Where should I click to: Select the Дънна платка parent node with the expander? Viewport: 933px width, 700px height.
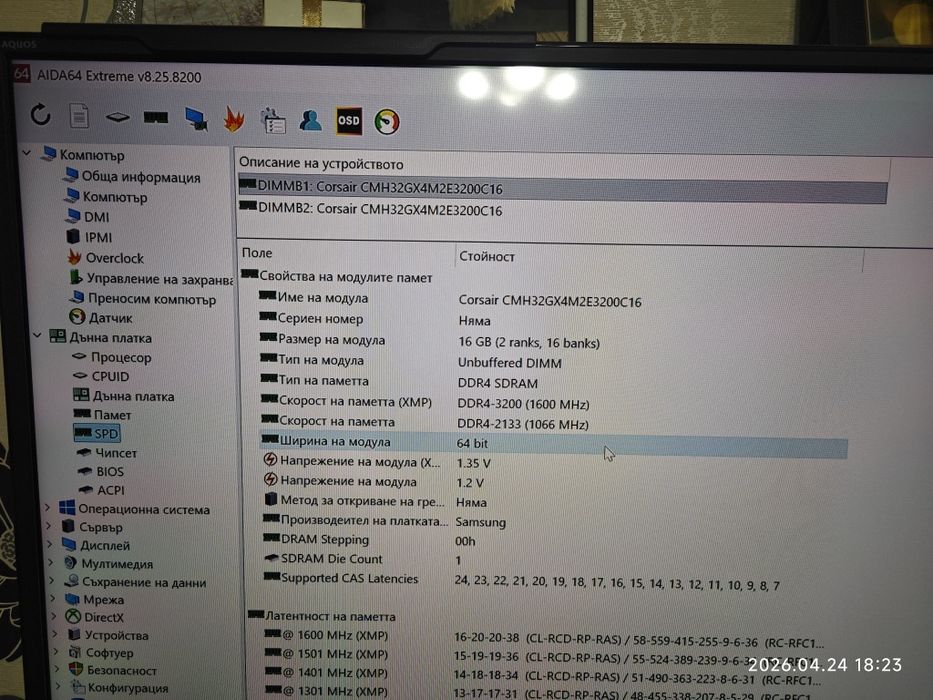(100, 338)
